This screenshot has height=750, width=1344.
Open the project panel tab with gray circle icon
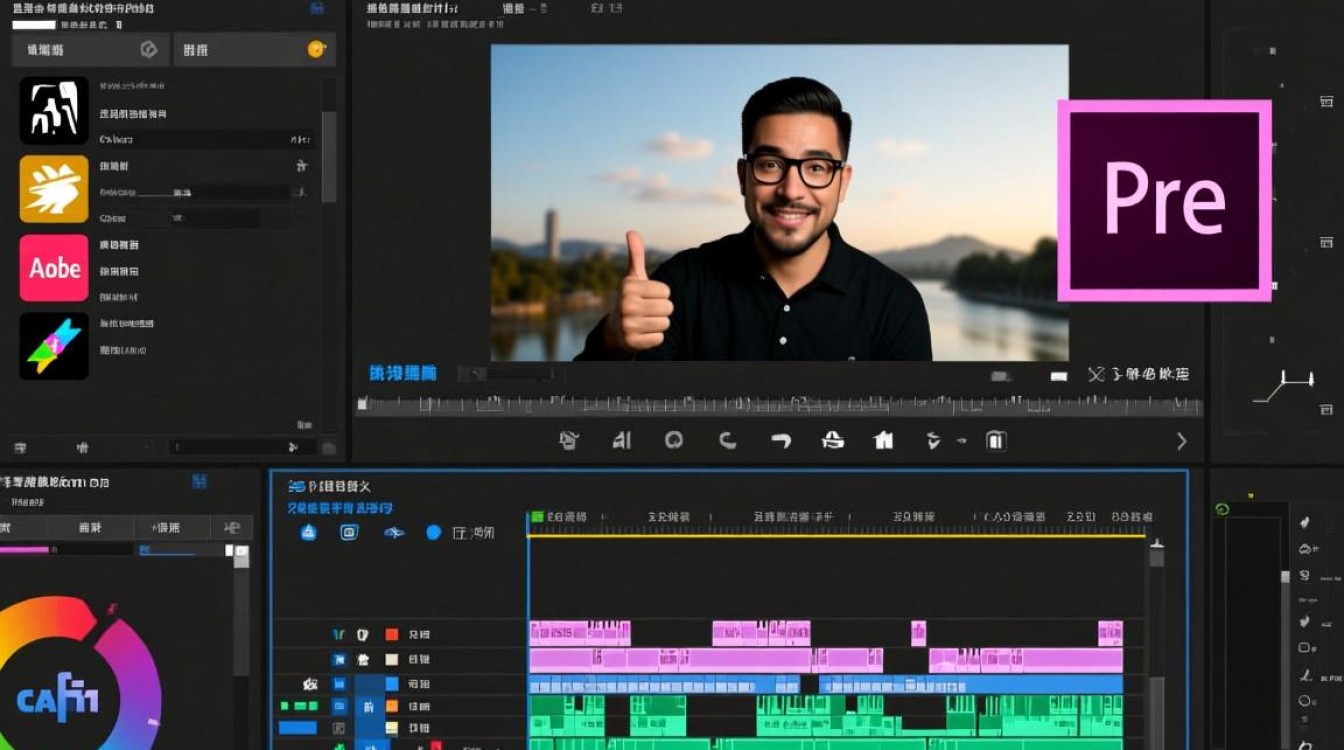click(91, 49)
